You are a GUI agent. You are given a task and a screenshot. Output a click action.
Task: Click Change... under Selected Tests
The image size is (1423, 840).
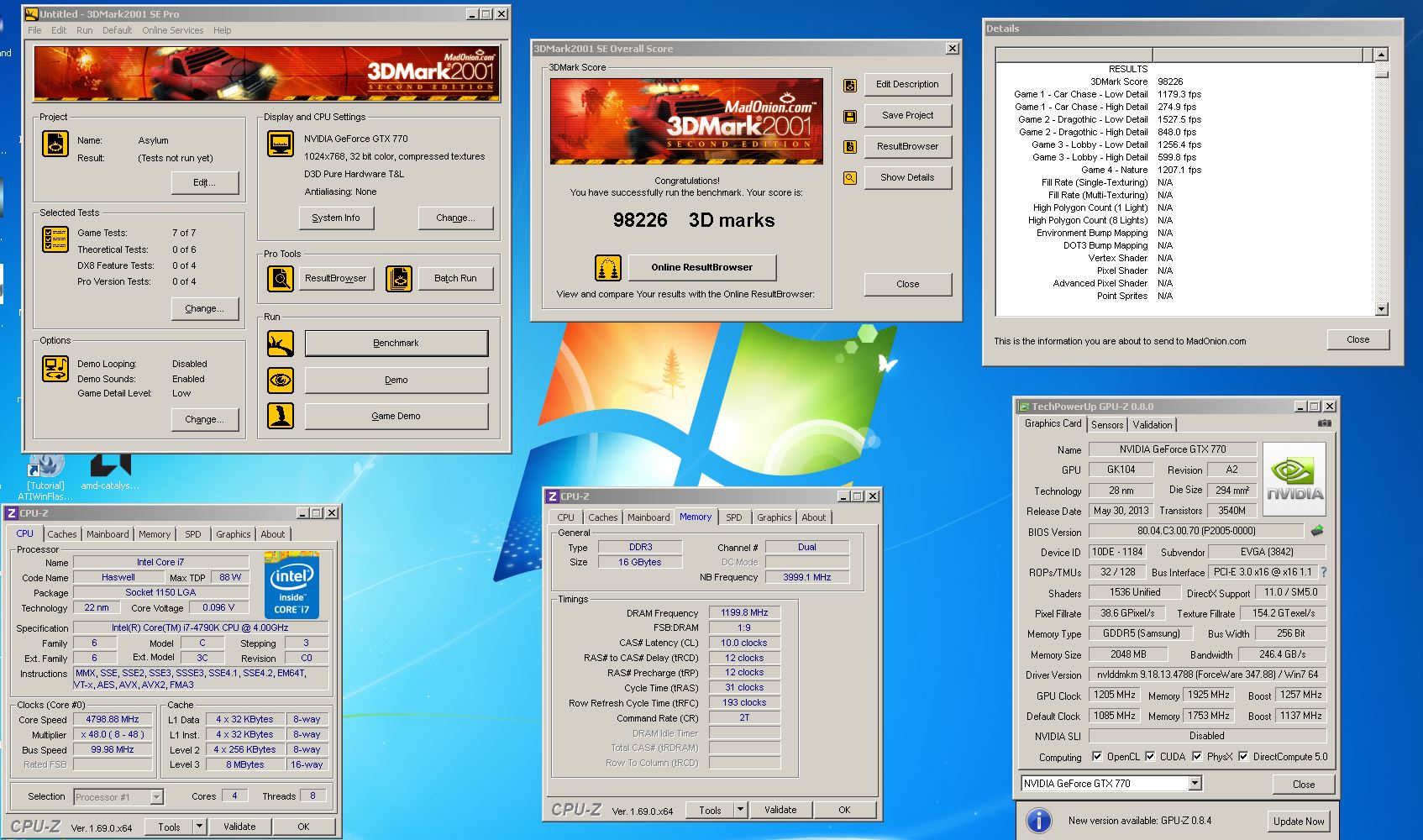204,309
